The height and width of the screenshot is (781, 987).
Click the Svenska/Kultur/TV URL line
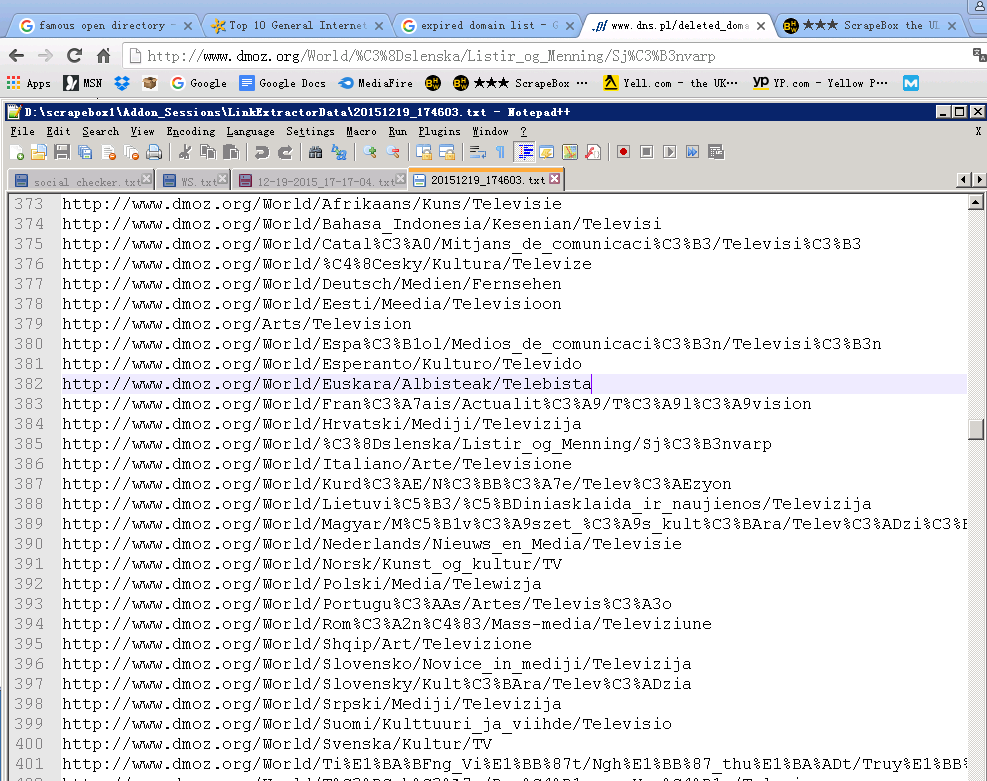click(x=277, y=744)
